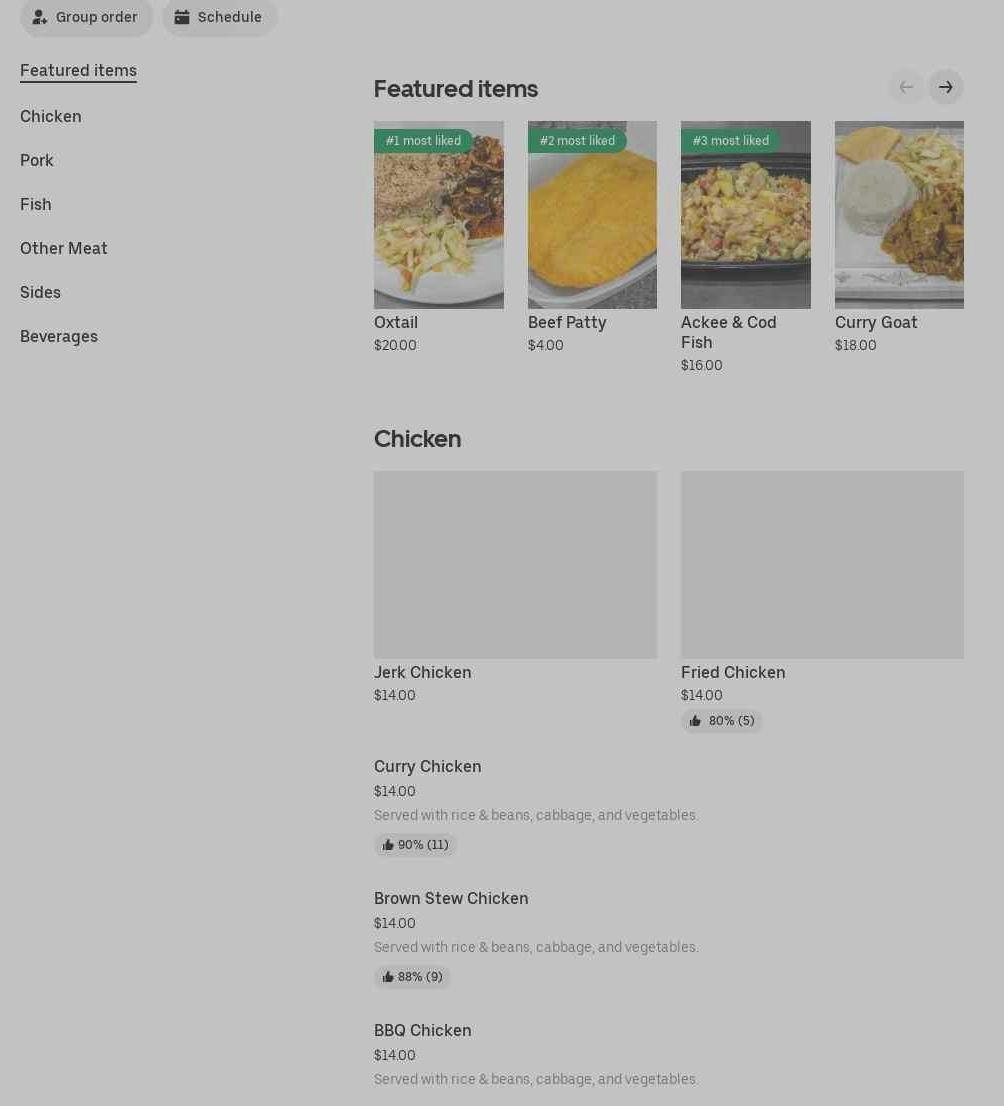The width and height of the screenshot is (1004, 1106).
Task: Select Featured items in the sidebar menu
Action: 78,70
